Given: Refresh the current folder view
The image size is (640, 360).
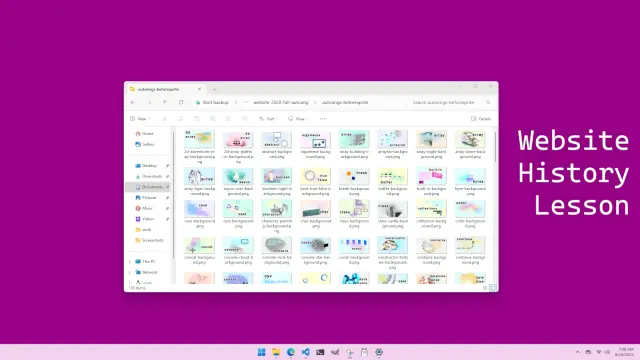Looking at the screenshot, I should pos(181,102).
